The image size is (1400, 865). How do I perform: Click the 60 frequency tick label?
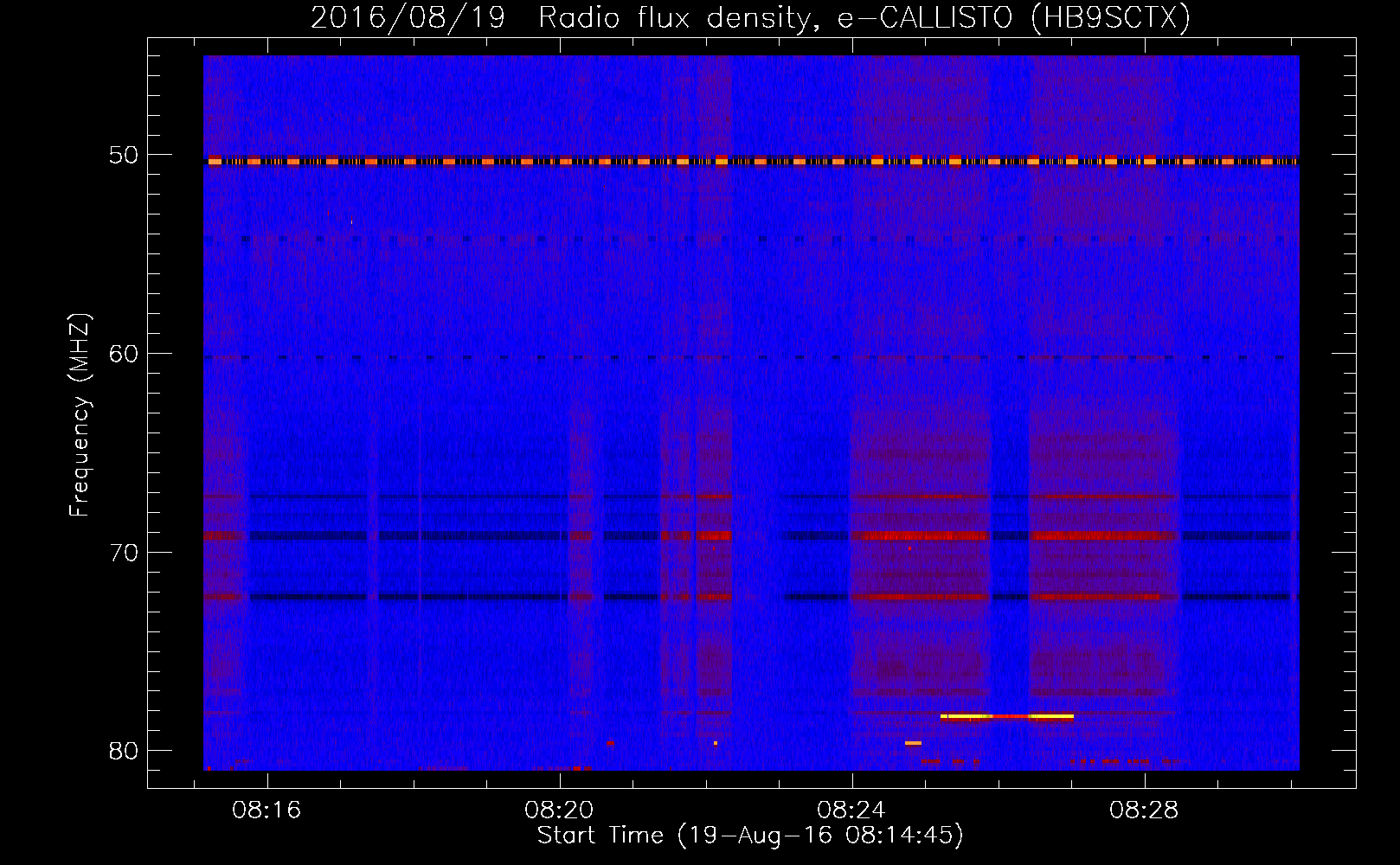124,354
